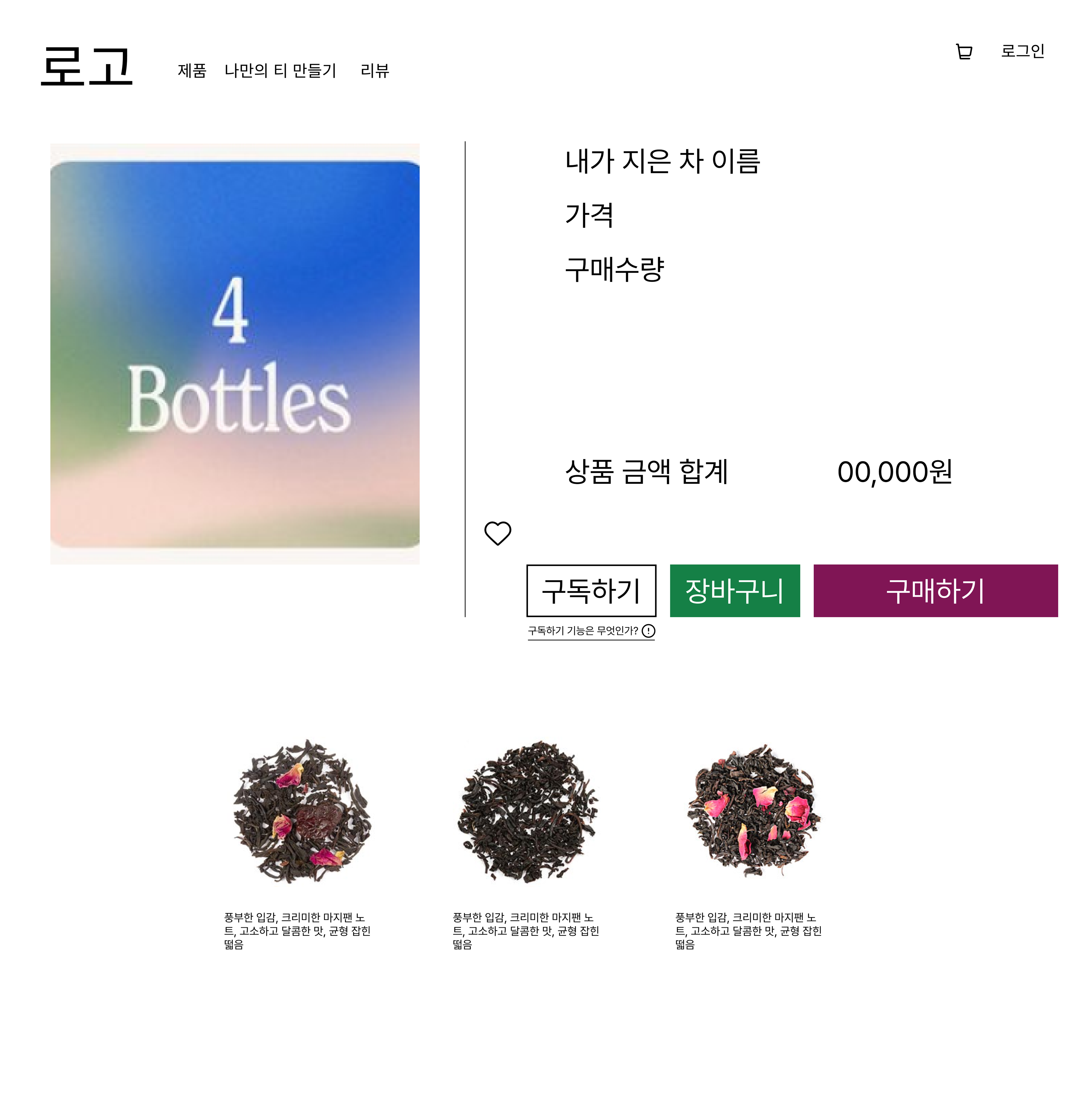Open the 제품 menu
The height and width of the screenshot is (1120, 1083).
pos(191,70)
